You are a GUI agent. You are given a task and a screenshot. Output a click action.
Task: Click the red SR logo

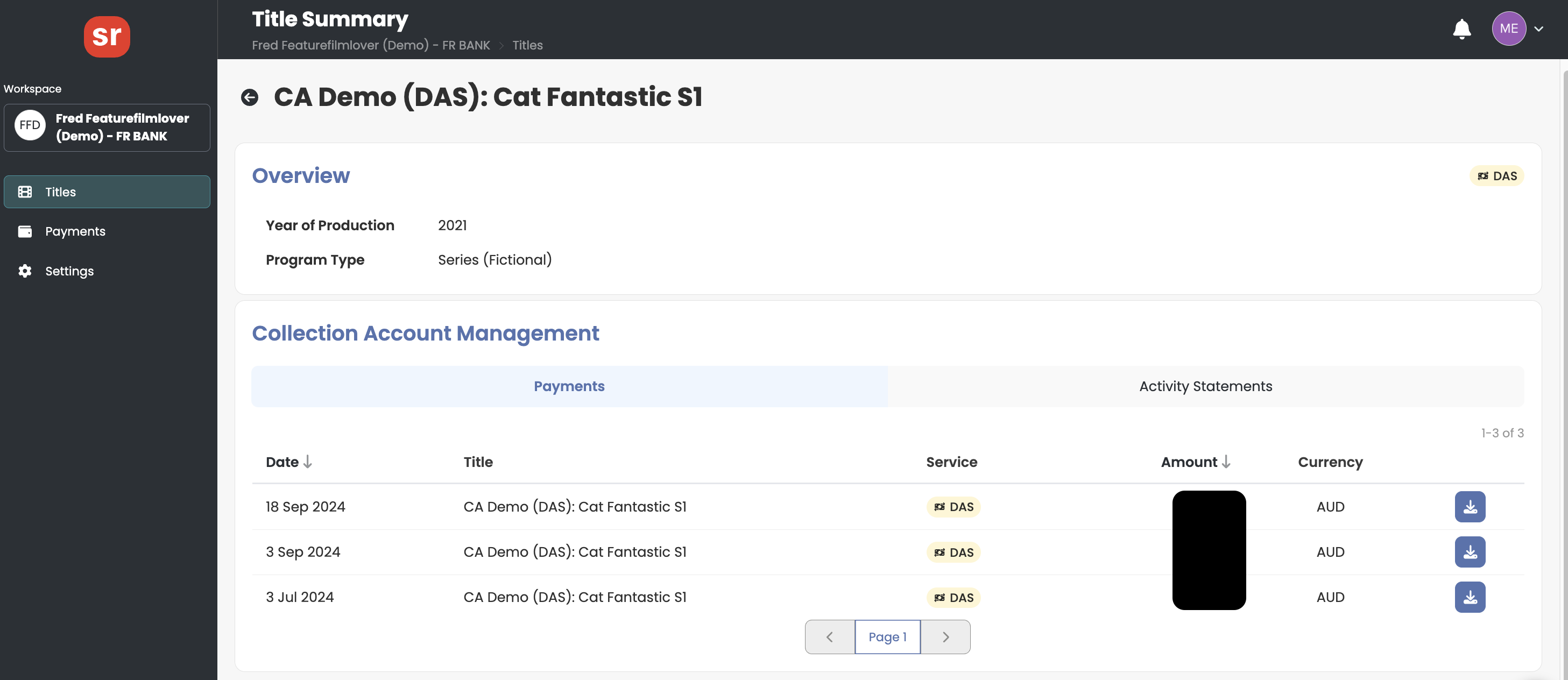[107, 37]
